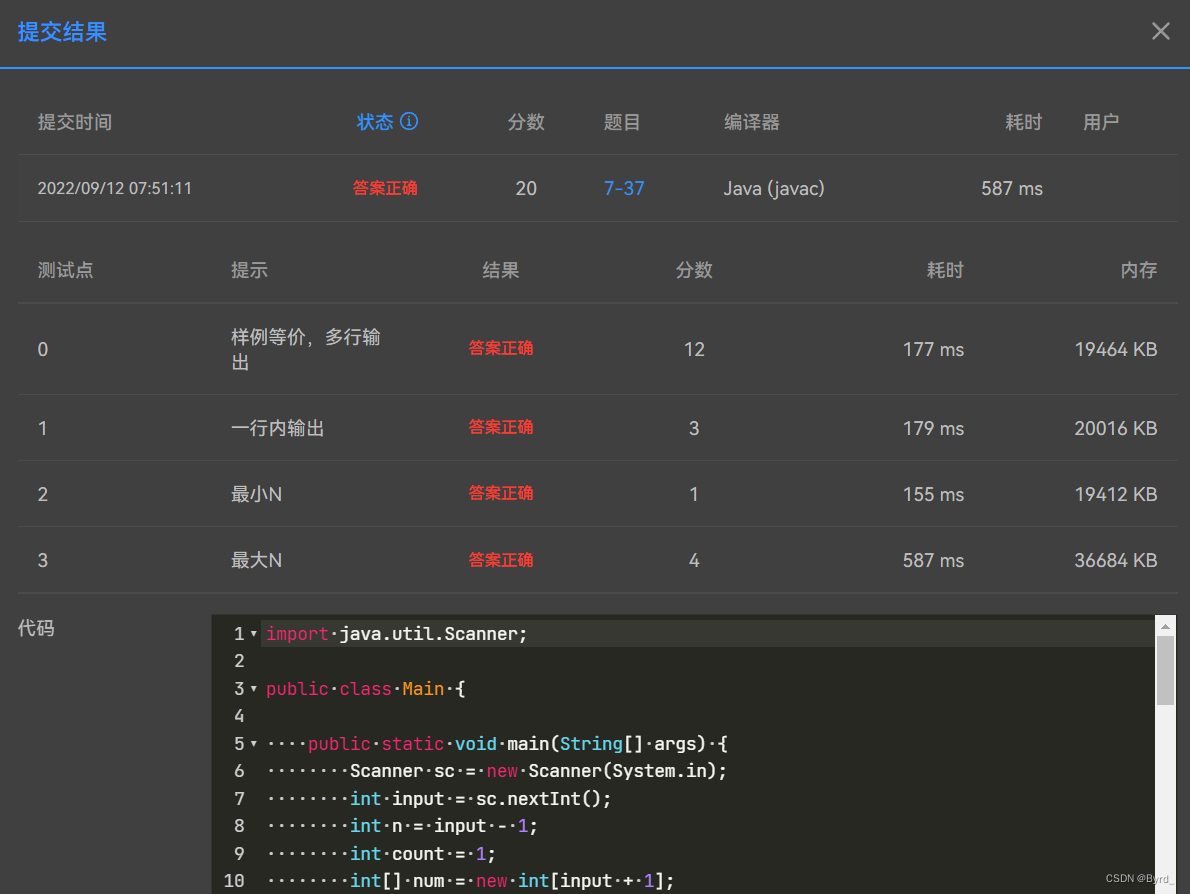1190x894 pixels.
Task: Click 答案正确 result for test point 3
Action: pos(501,560)
